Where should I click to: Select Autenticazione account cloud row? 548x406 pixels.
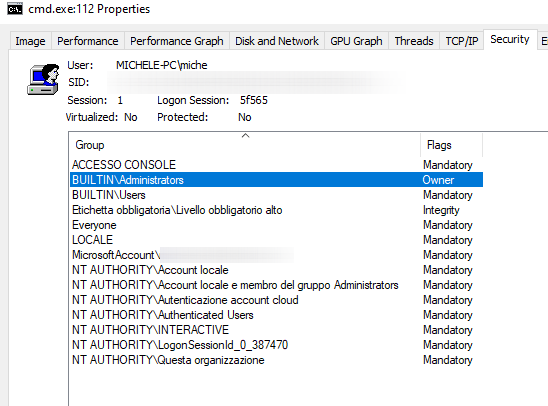click(276, 300)
